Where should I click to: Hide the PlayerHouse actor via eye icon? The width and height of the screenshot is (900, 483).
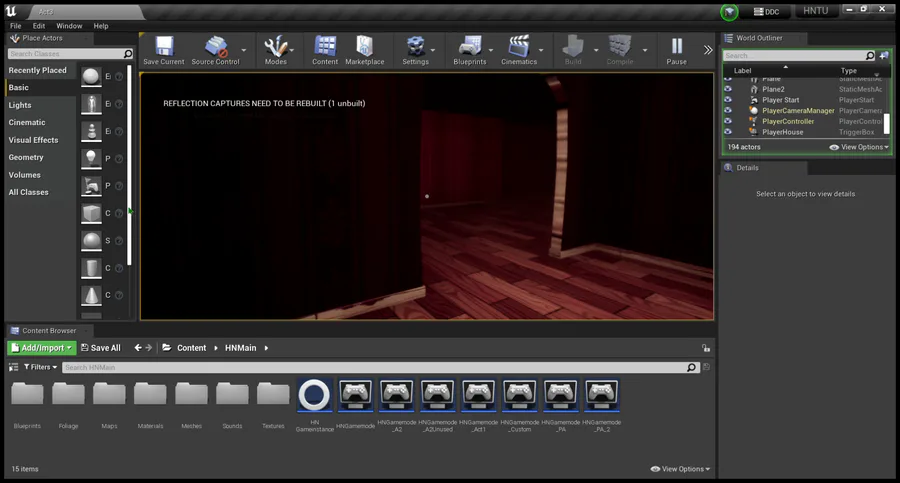click(x=728, y=132)
